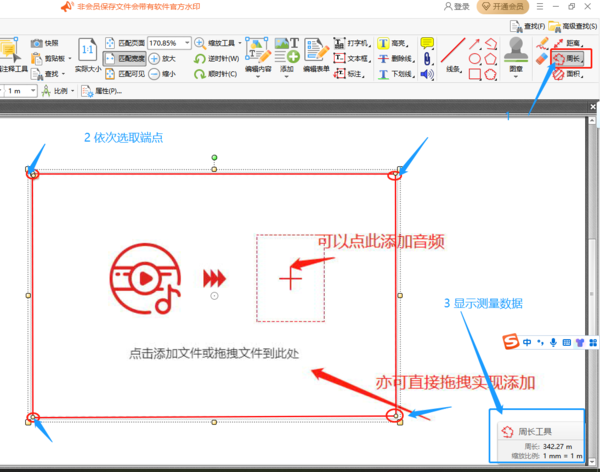The height and width of the screenshot is (472, 600).
Task: Expand the Edit Content (编辑内容) dropdown
Action: click(258, 77)
